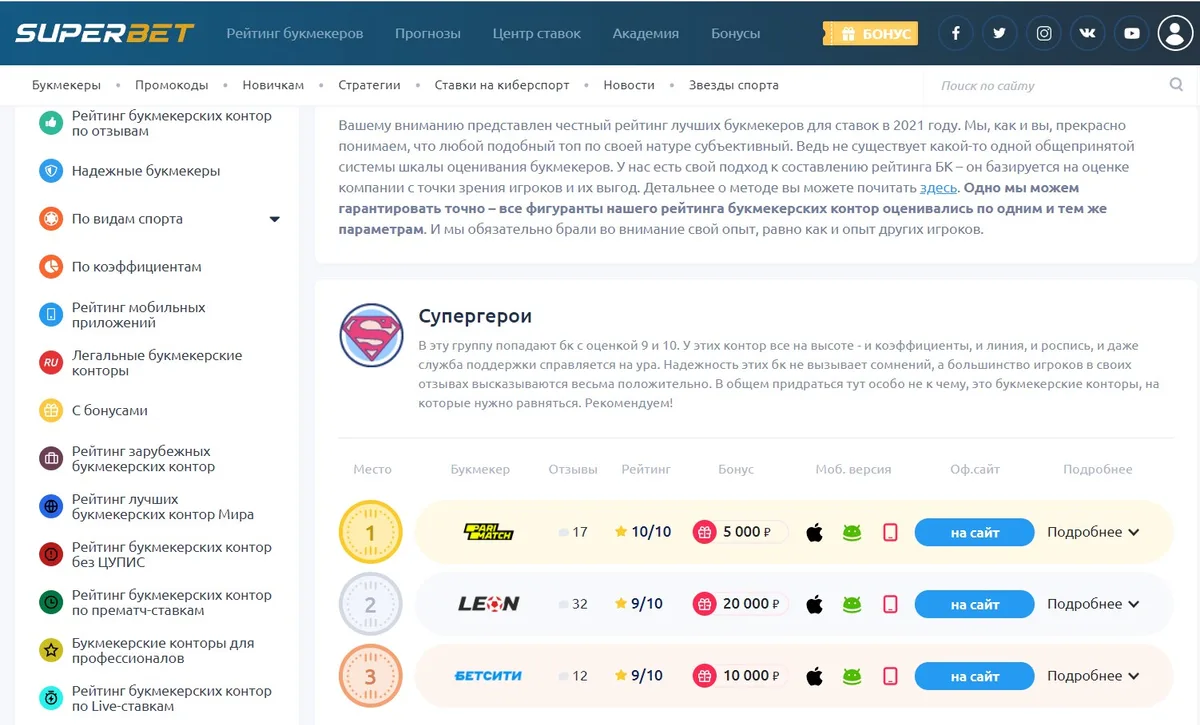Go to Промокоды submenu item
This screenshot has height=725, width=1200.
(172, 85)
